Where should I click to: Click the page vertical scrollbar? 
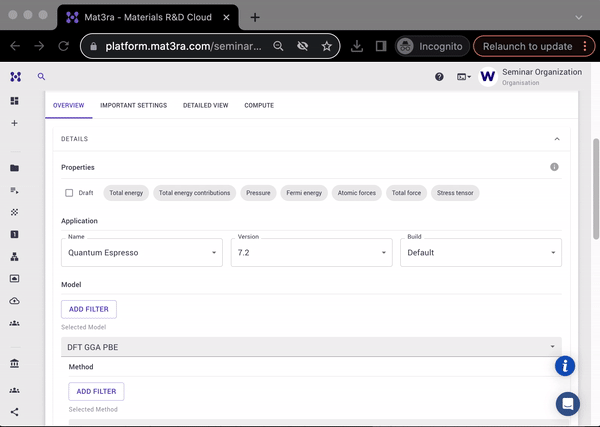pos(596,189)
